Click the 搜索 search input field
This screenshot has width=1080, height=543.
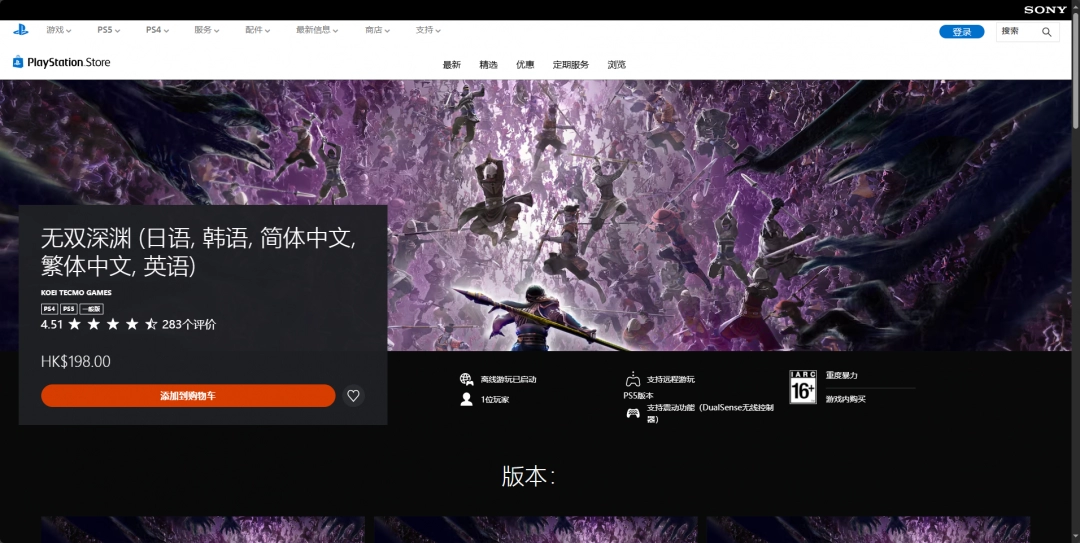1018,32
